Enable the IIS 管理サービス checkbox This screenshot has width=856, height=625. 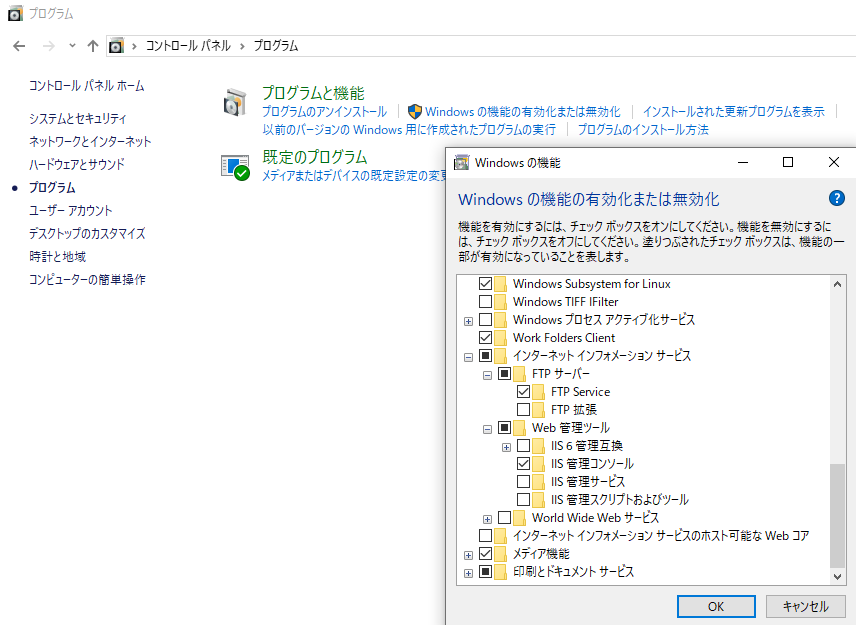524,482
